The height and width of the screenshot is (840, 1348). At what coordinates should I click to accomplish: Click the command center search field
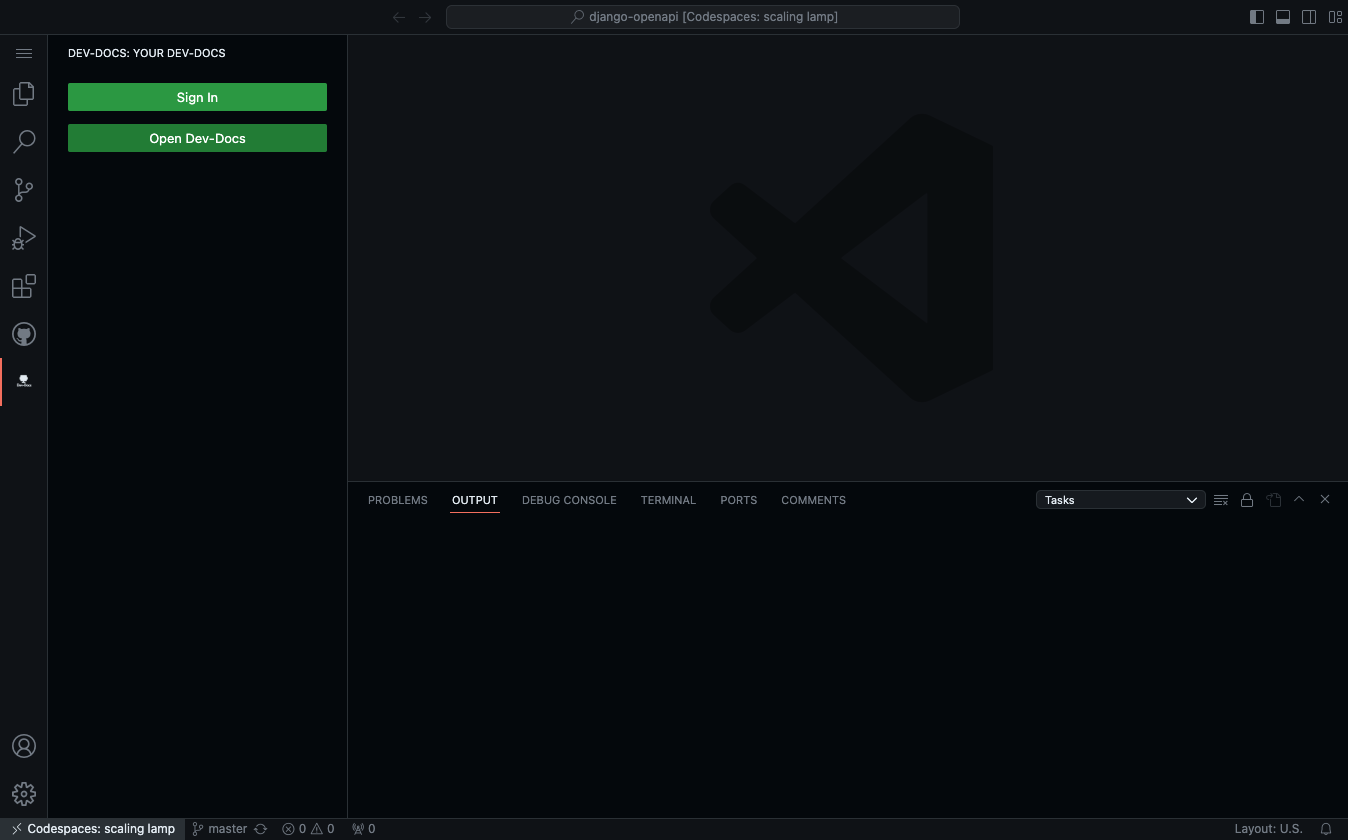coord(702,17)
